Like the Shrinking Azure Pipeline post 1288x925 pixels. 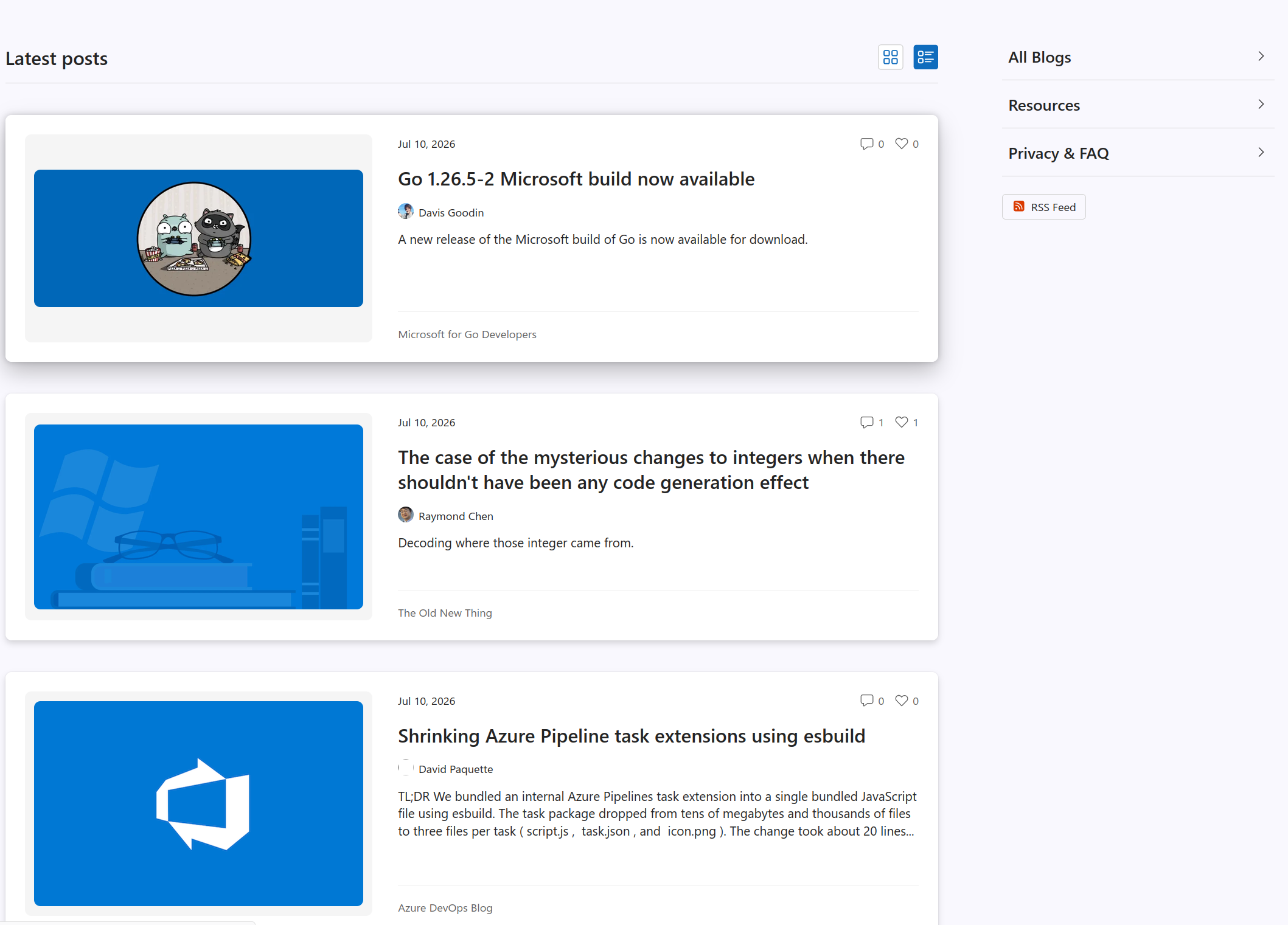point(902,701)
